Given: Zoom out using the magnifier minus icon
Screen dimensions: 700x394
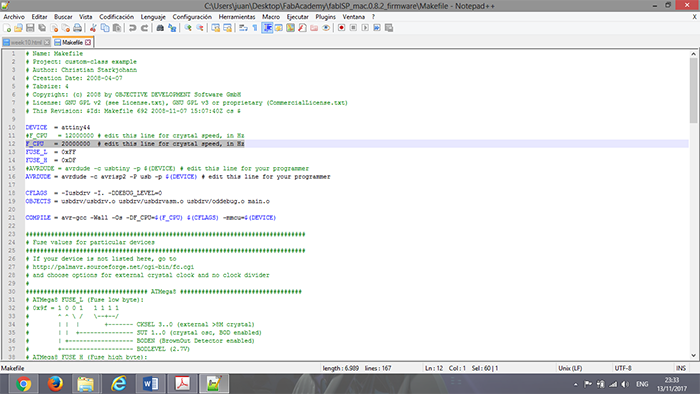Looking at the screenshot, I should 200,28.
